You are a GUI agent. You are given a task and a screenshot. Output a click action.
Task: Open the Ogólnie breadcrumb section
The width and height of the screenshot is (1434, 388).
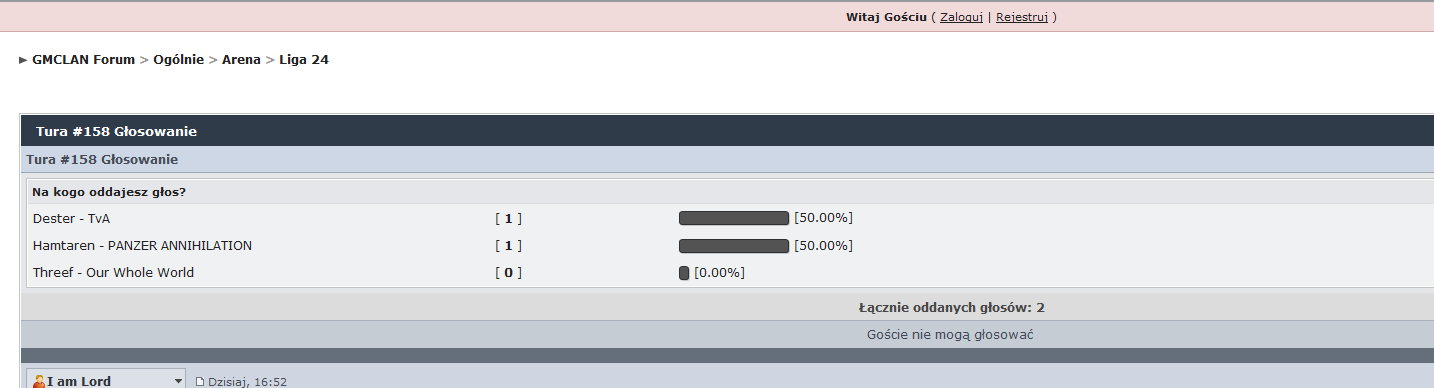(179, 60)
